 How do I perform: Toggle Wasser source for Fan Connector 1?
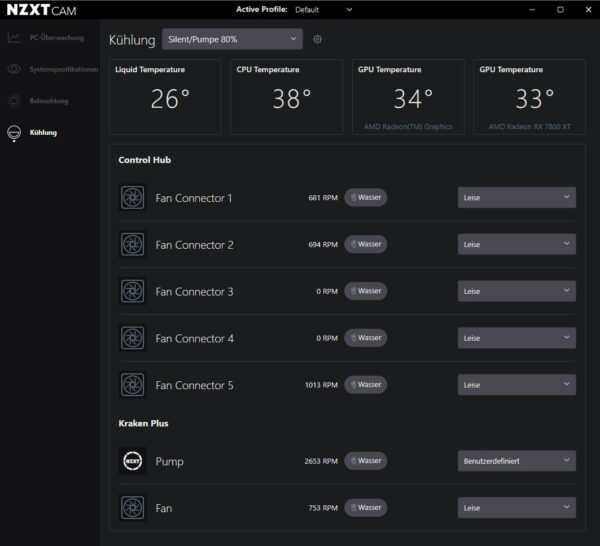click(x=366, y=197)
